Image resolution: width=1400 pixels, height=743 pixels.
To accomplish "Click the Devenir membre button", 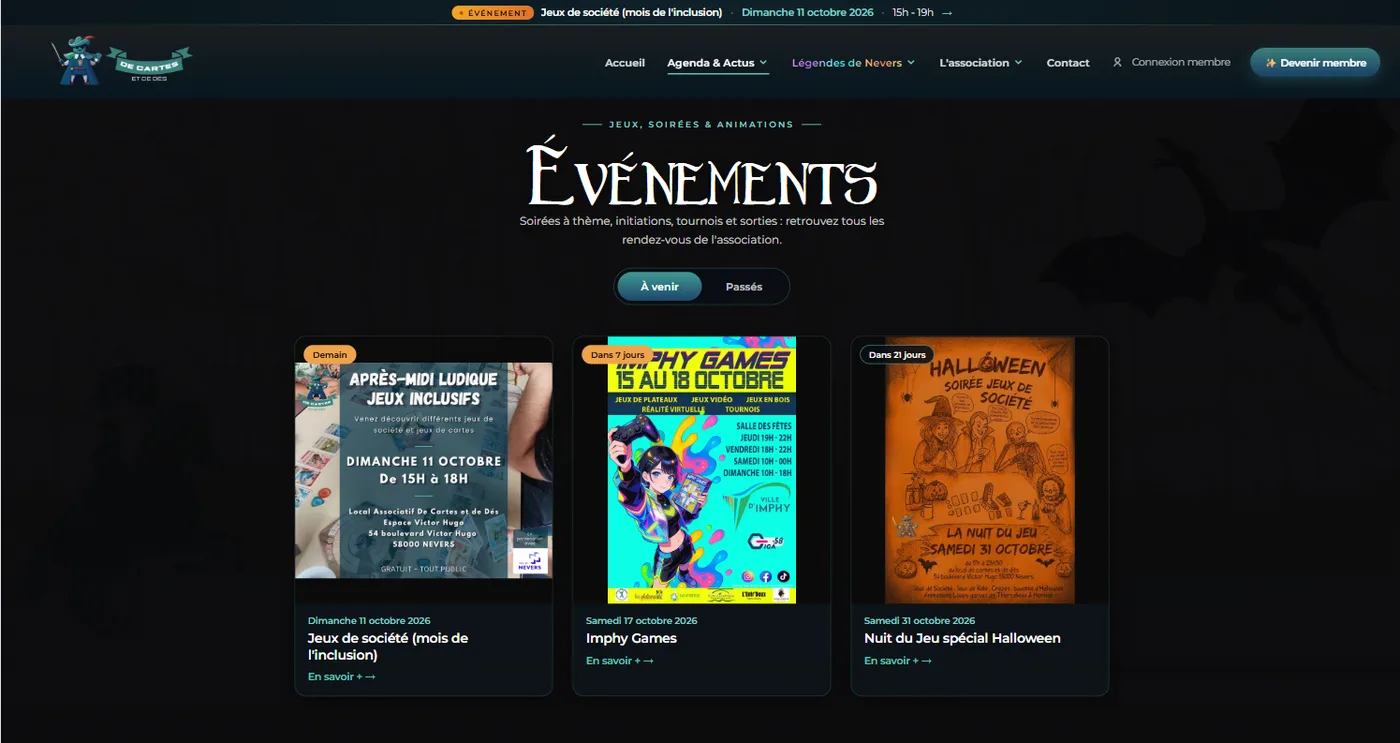I will point(1315,62).
